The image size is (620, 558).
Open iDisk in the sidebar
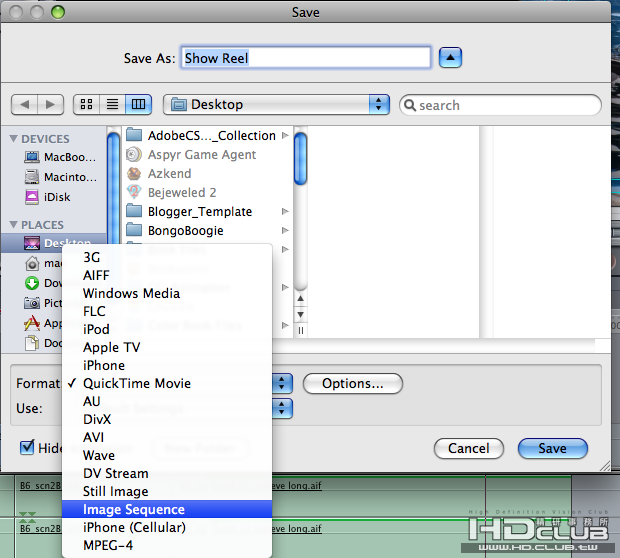coord(47,197)
